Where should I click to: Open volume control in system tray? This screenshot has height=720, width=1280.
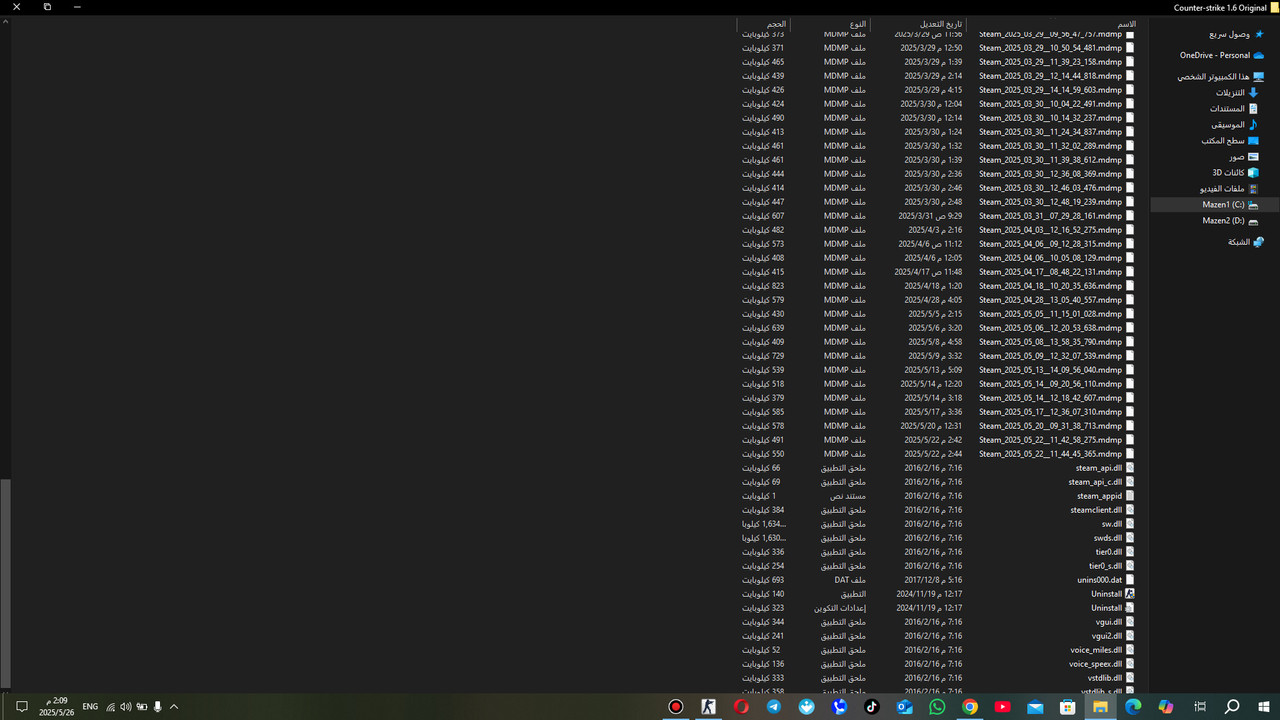[x=126, y=707]
